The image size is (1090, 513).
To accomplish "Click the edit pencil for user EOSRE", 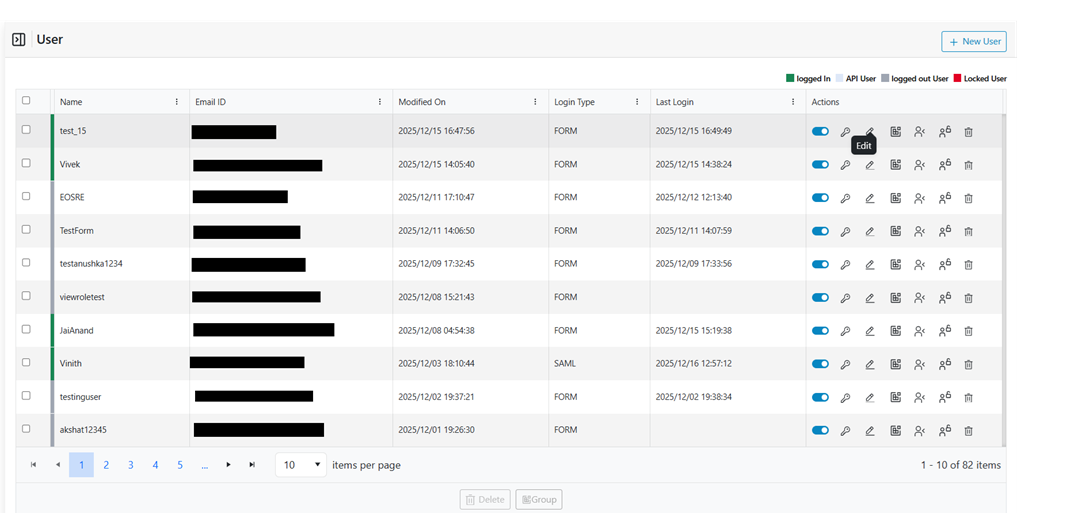I will click(870, 198).
